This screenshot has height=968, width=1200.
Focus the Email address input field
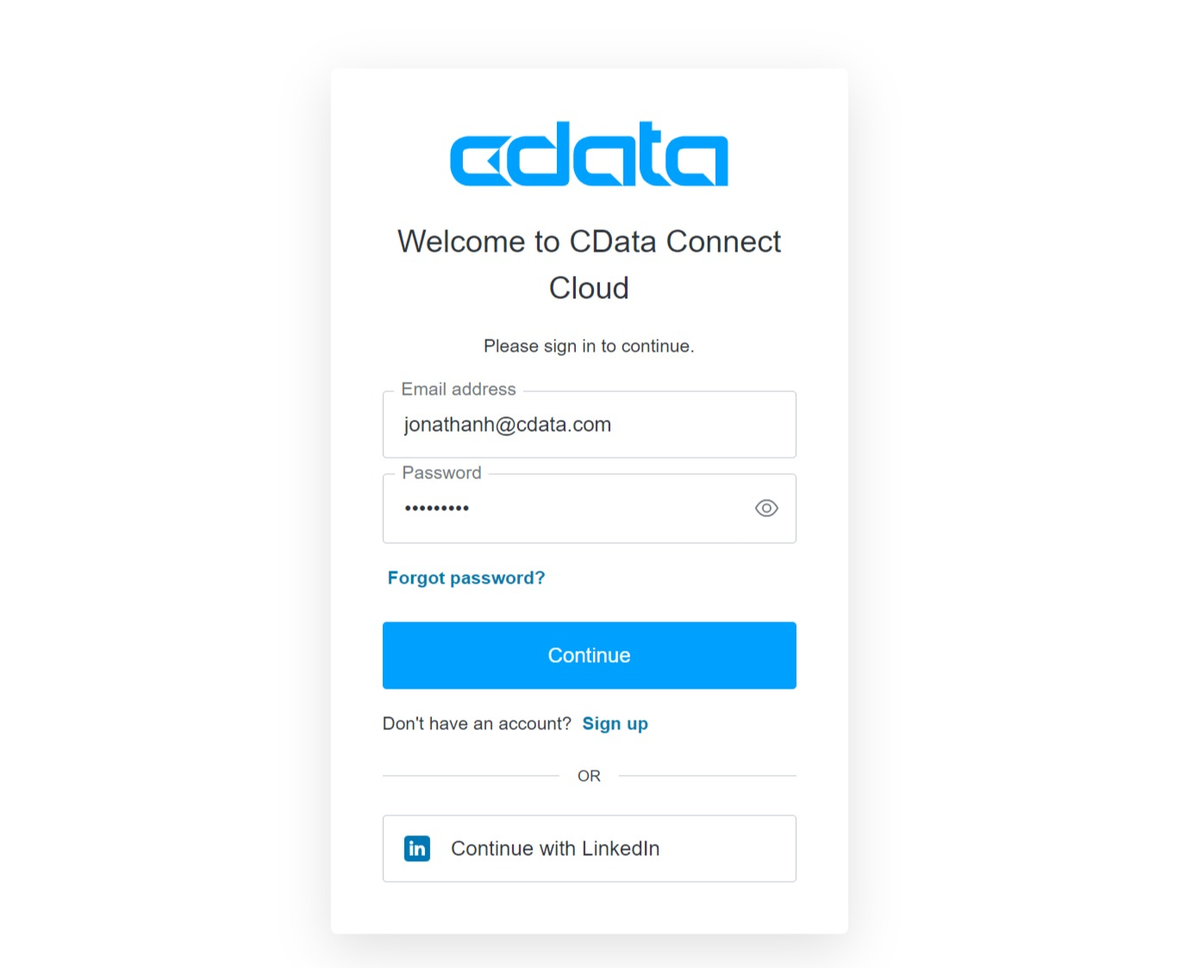[x=589, y=424]
